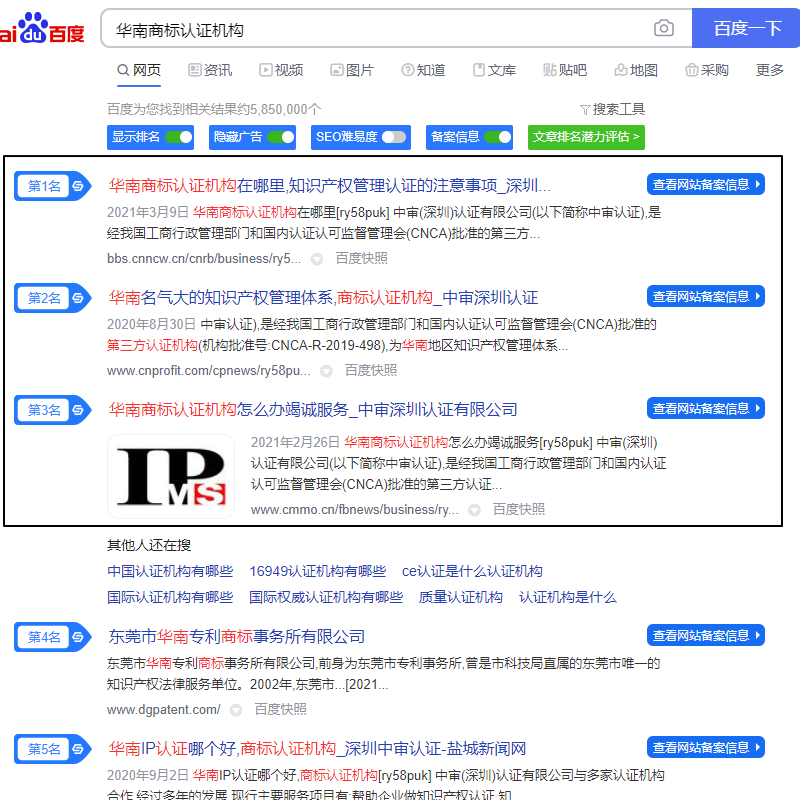Open 东莞市华南专利商标事务所有限公司 title link
The image size is (800, 800).
point(236,637)
